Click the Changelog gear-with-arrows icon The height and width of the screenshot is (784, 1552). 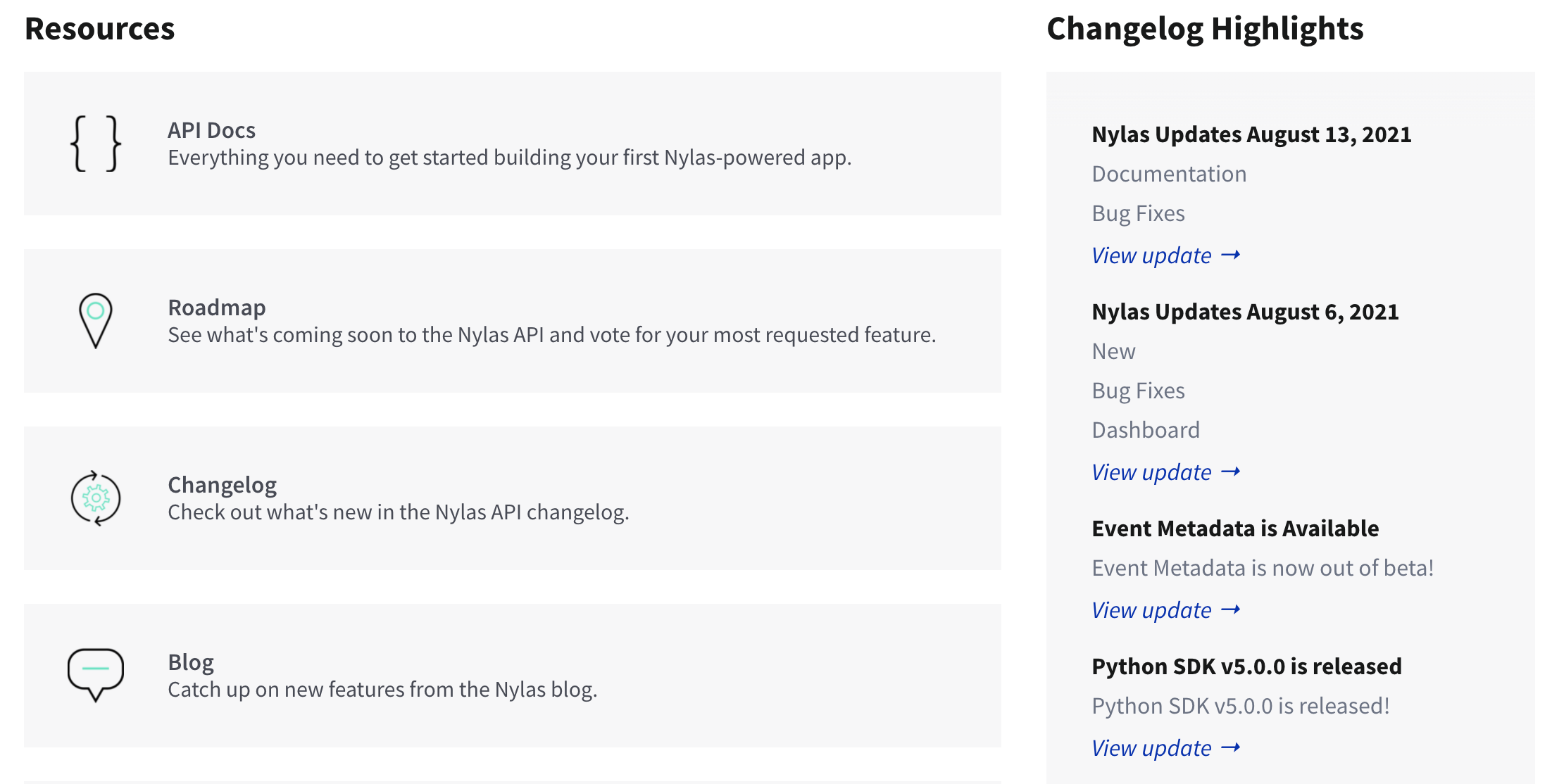[95, 499]
